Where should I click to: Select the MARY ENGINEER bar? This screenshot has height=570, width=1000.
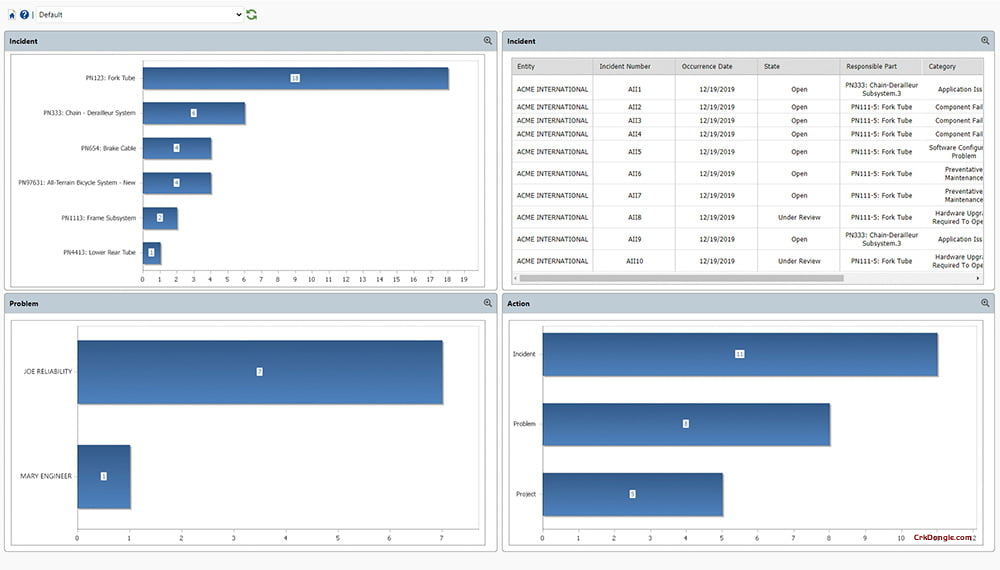tap(103, 476)
